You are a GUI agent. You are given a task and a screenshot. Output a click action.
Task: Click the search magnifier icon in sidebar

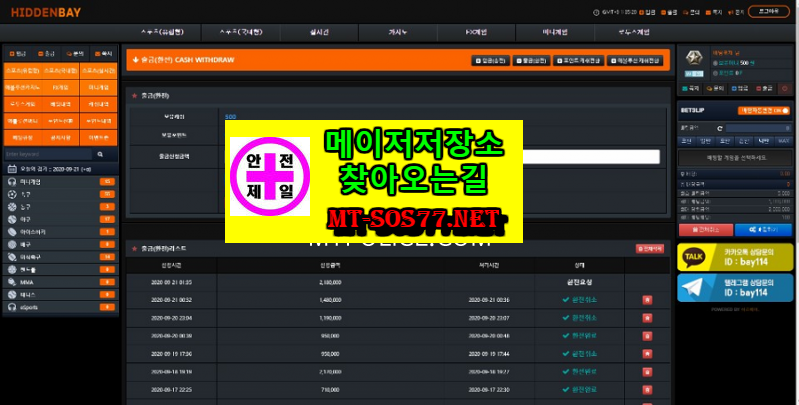click(x=100, y=154)
